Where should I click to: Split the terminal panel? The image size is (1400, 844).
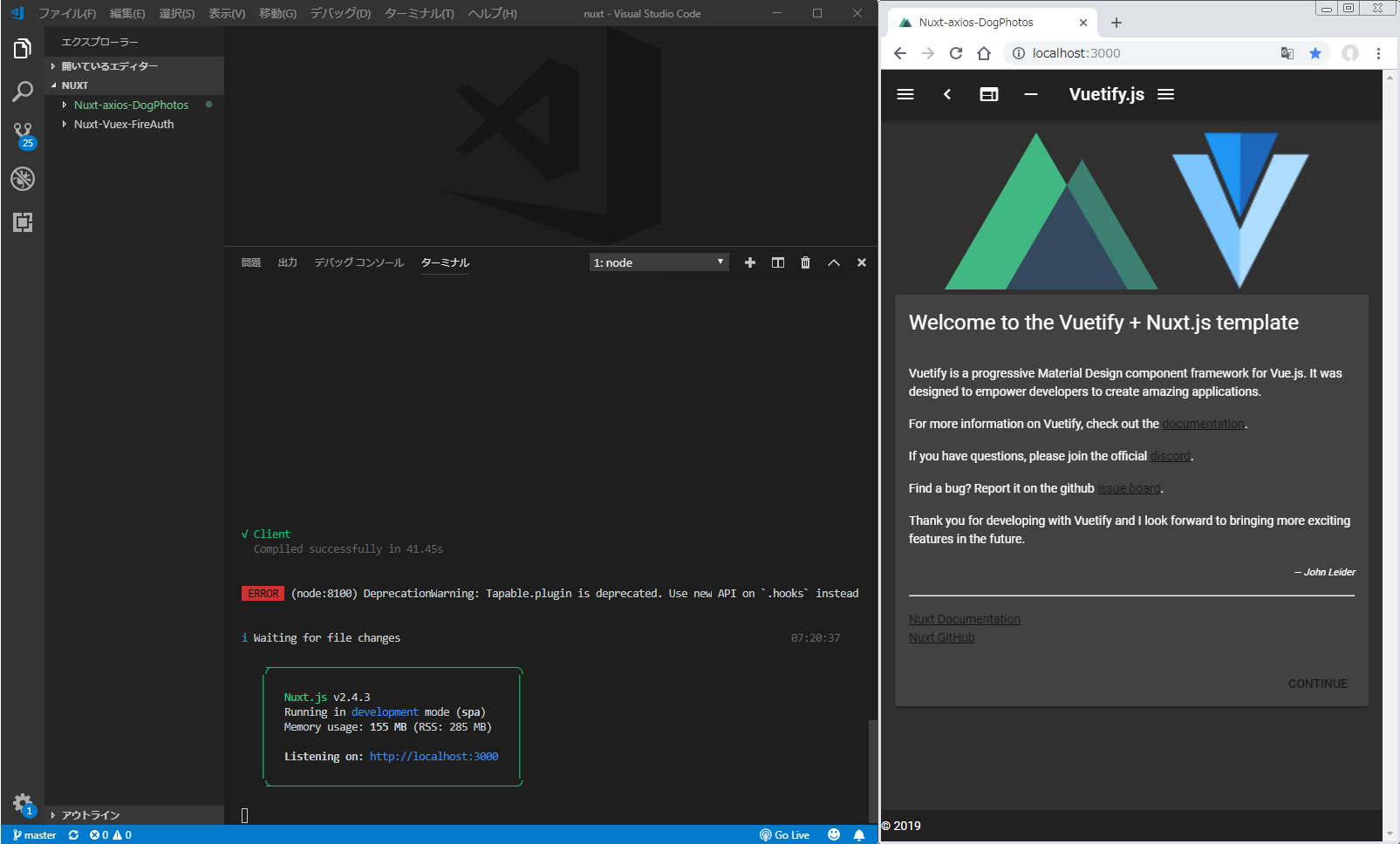click(x=777, y=262)
